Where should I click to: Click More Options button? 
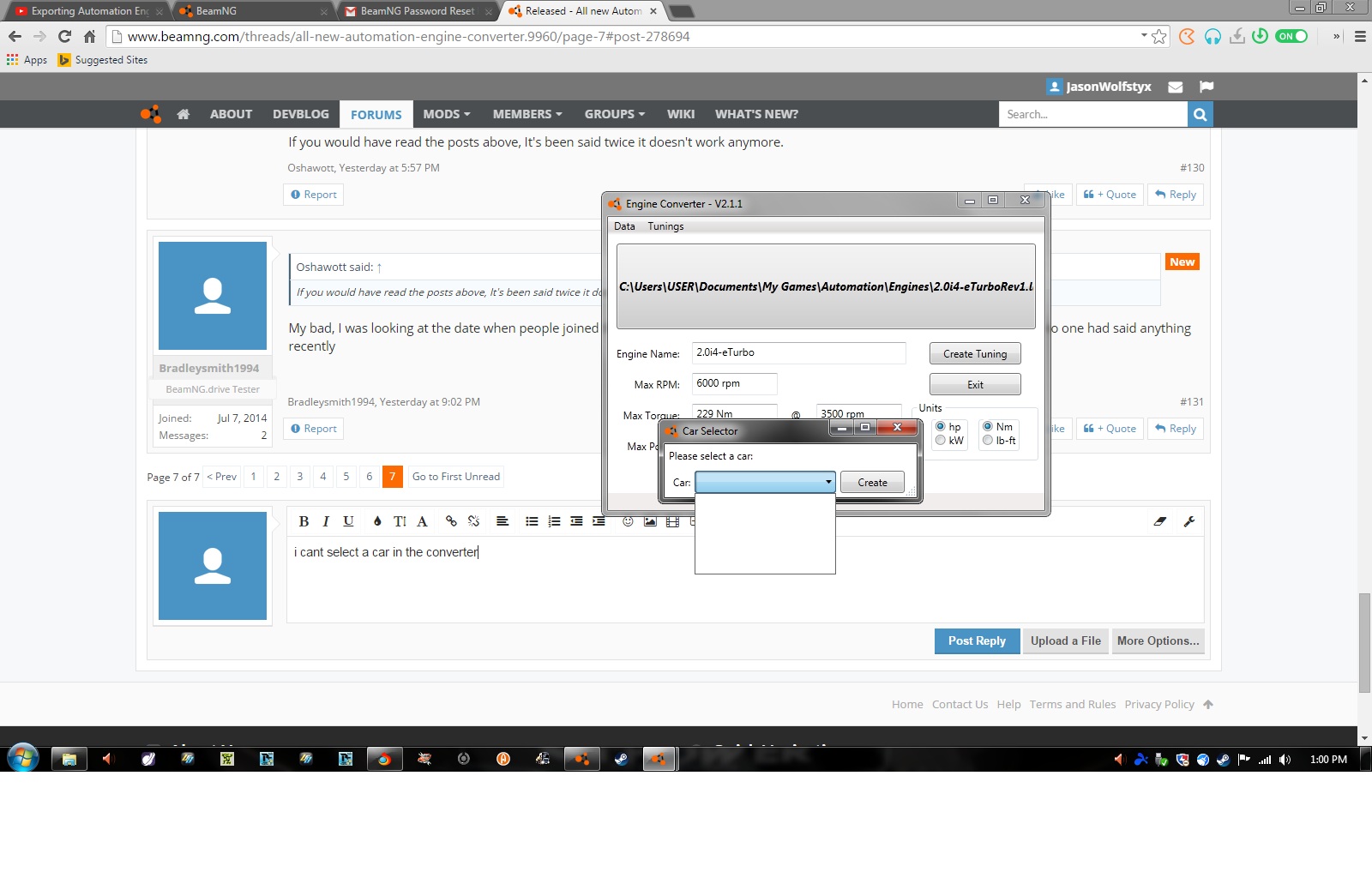pos(1158,640)
